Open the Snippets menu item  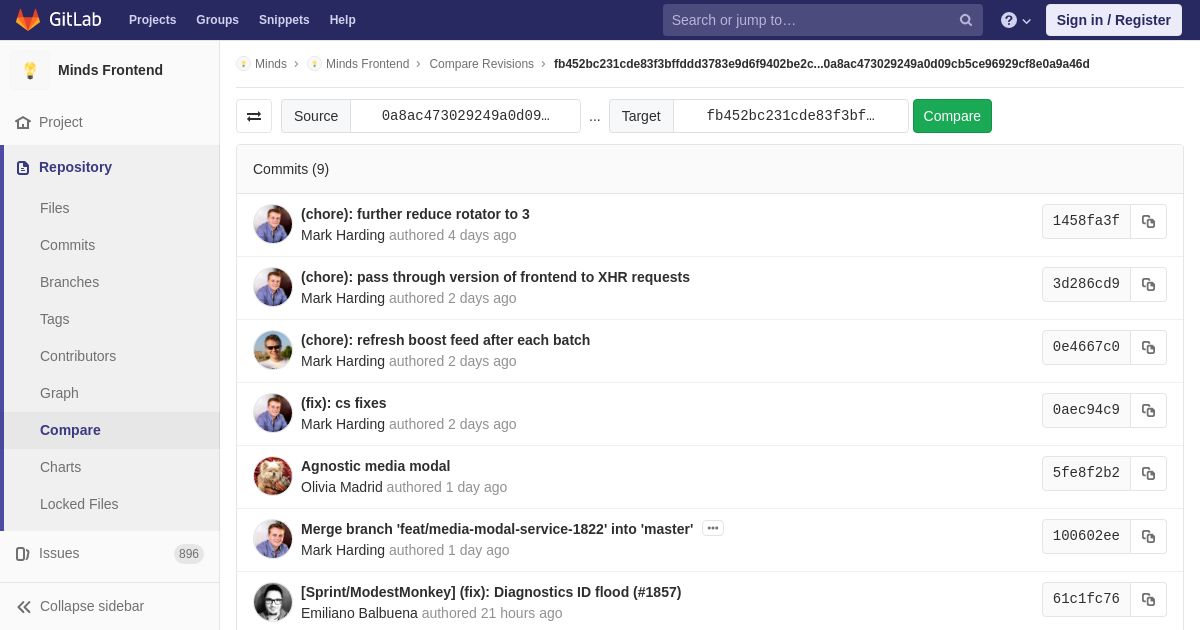click(284, 20)
